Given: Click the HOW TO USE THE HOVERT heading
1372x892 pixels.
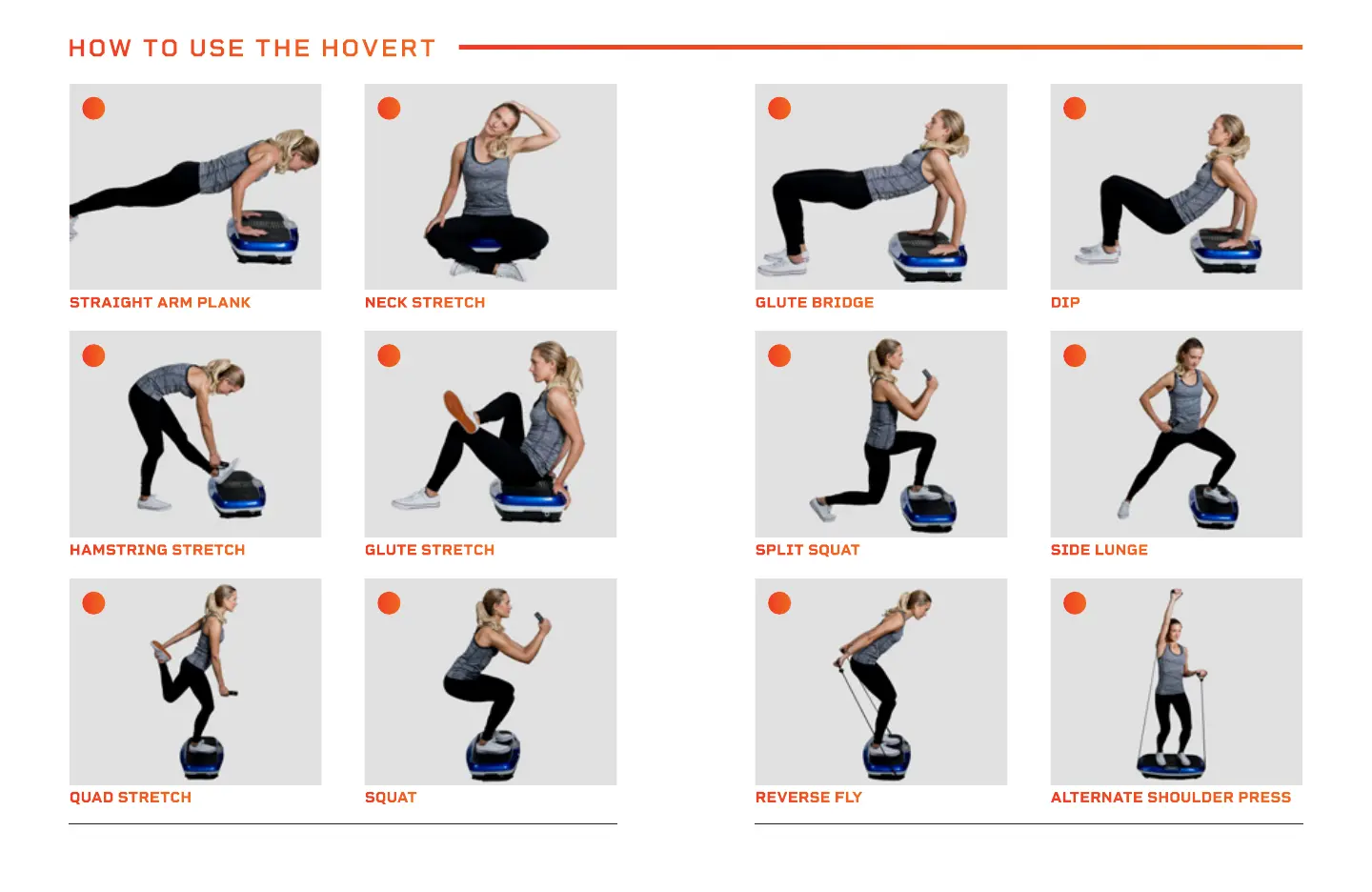Looking at the screenshot, I should (x=252, y=49).
